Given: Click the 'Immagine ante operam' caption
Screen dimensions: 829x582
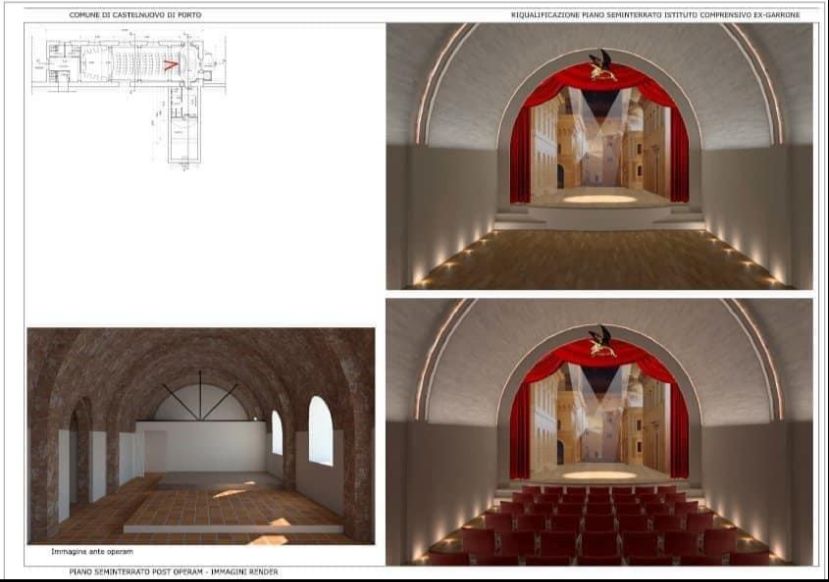Looking at the screenshot, I should [x=92, y=551].
